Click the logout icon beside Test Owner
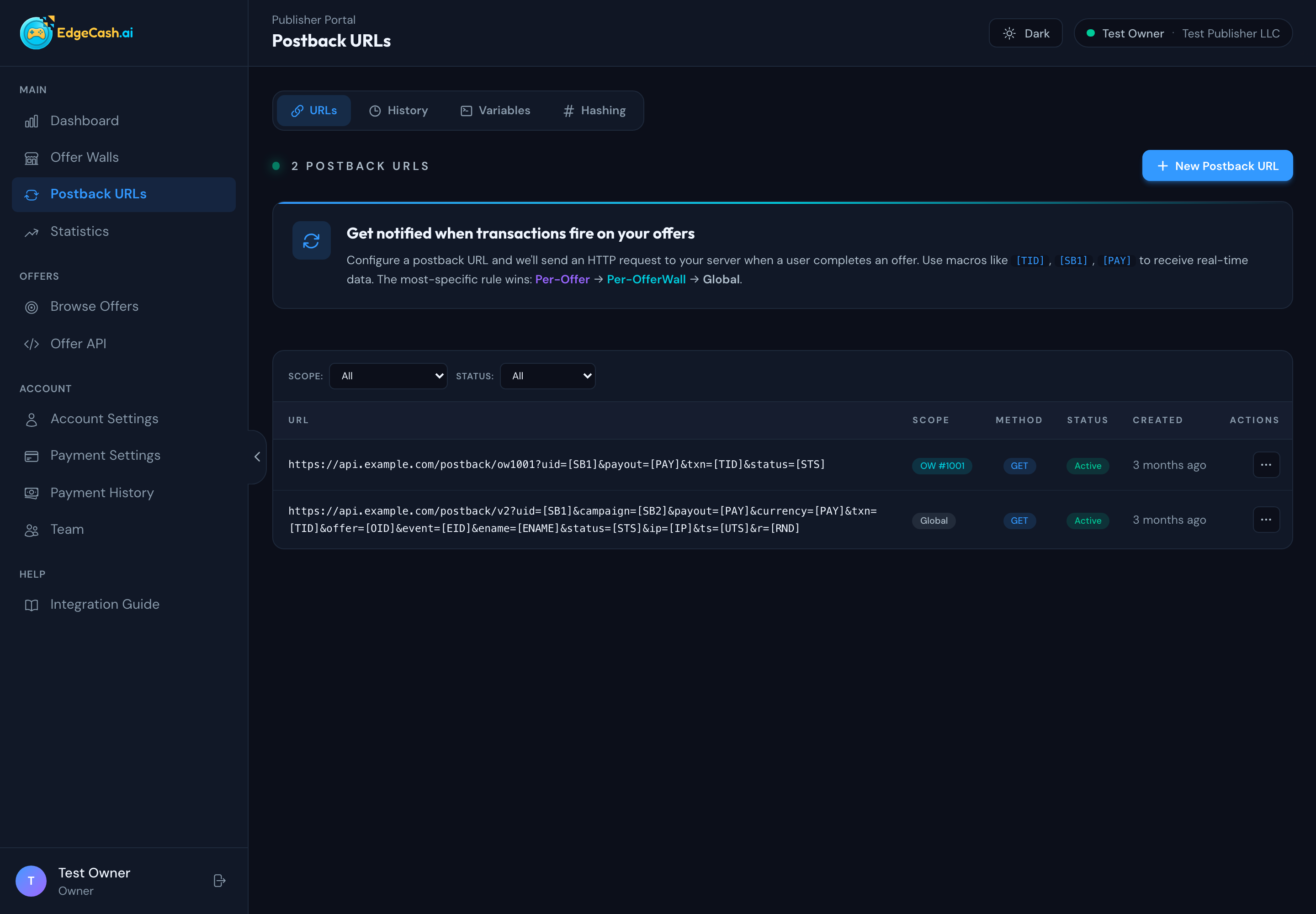 click(219, 881)
